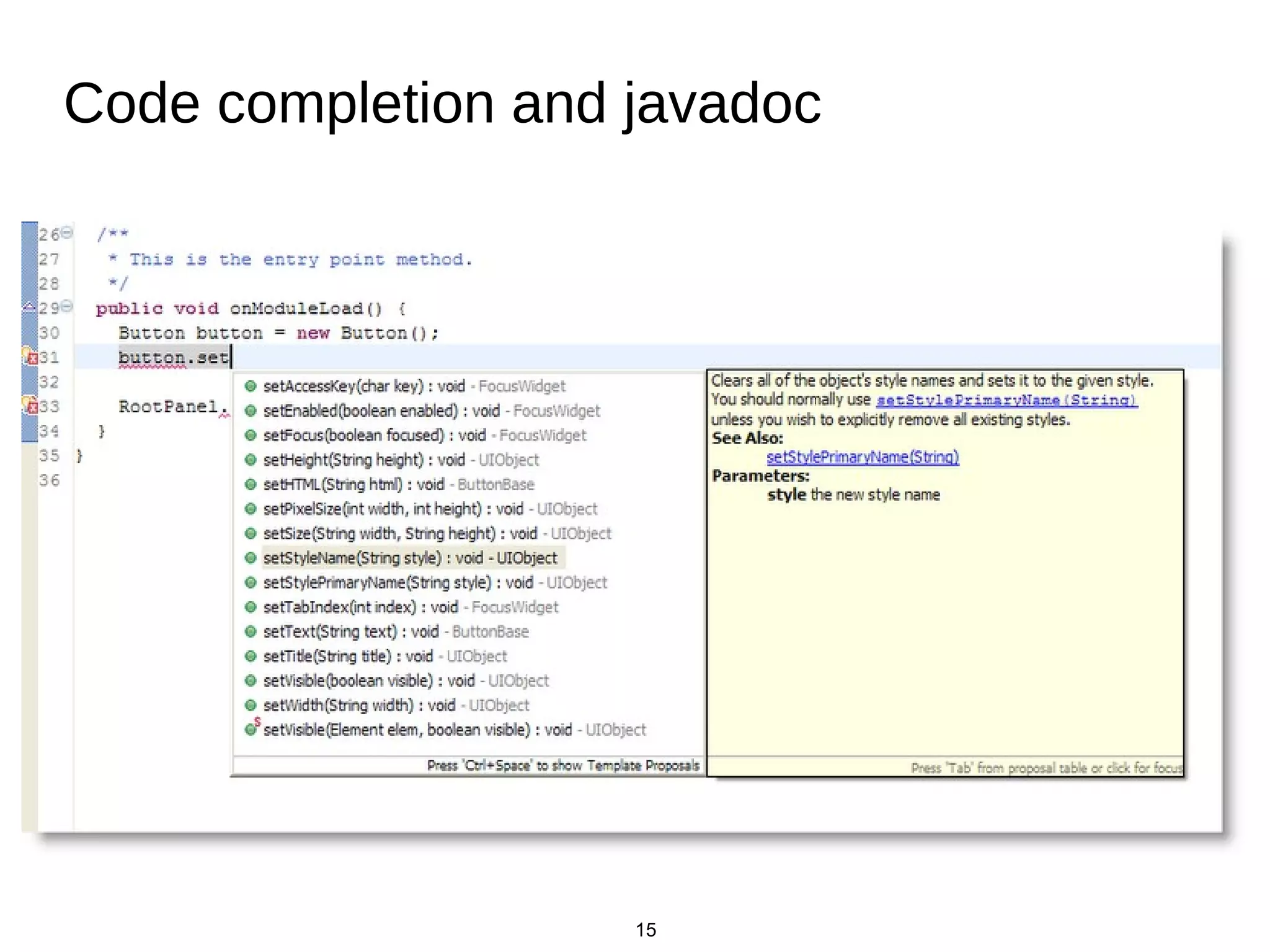Image resolution: width=1270 pixels, height=952 pixels.
Task: Click the green icon beside setText proposal
Action: [251, 632]
